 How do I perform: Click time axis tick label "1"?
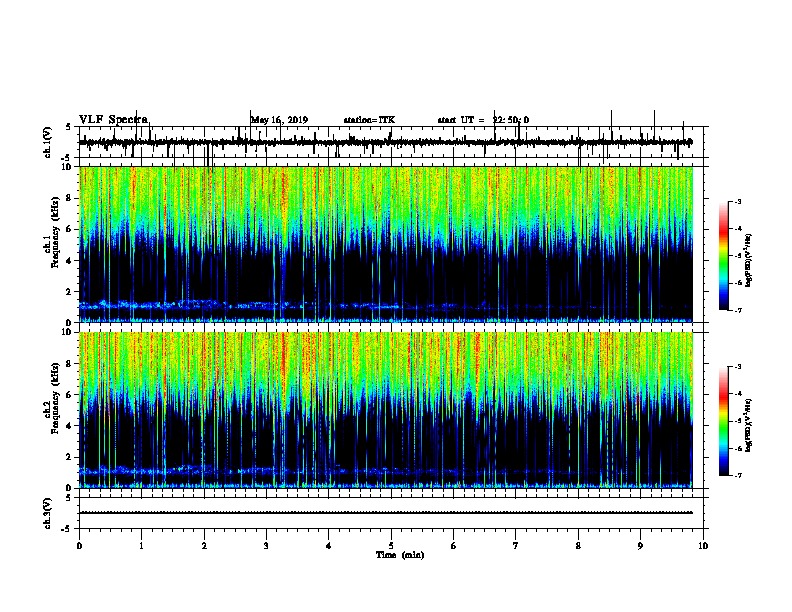pos(141,546)
